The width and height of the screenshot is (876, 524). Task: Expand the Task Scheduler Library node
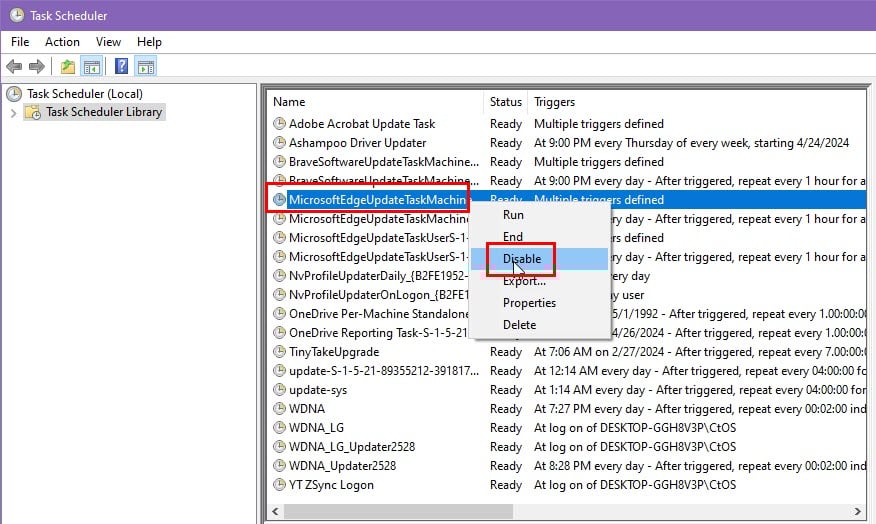[13, 113]
